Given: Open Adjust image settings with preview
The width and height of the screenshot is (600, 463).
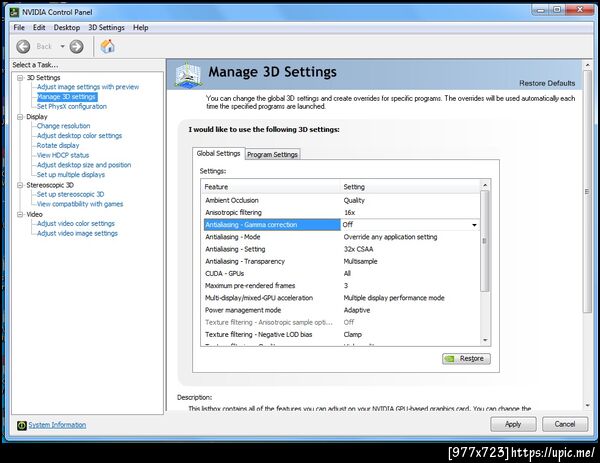Looking at the screenshot, I should point(88,87).
